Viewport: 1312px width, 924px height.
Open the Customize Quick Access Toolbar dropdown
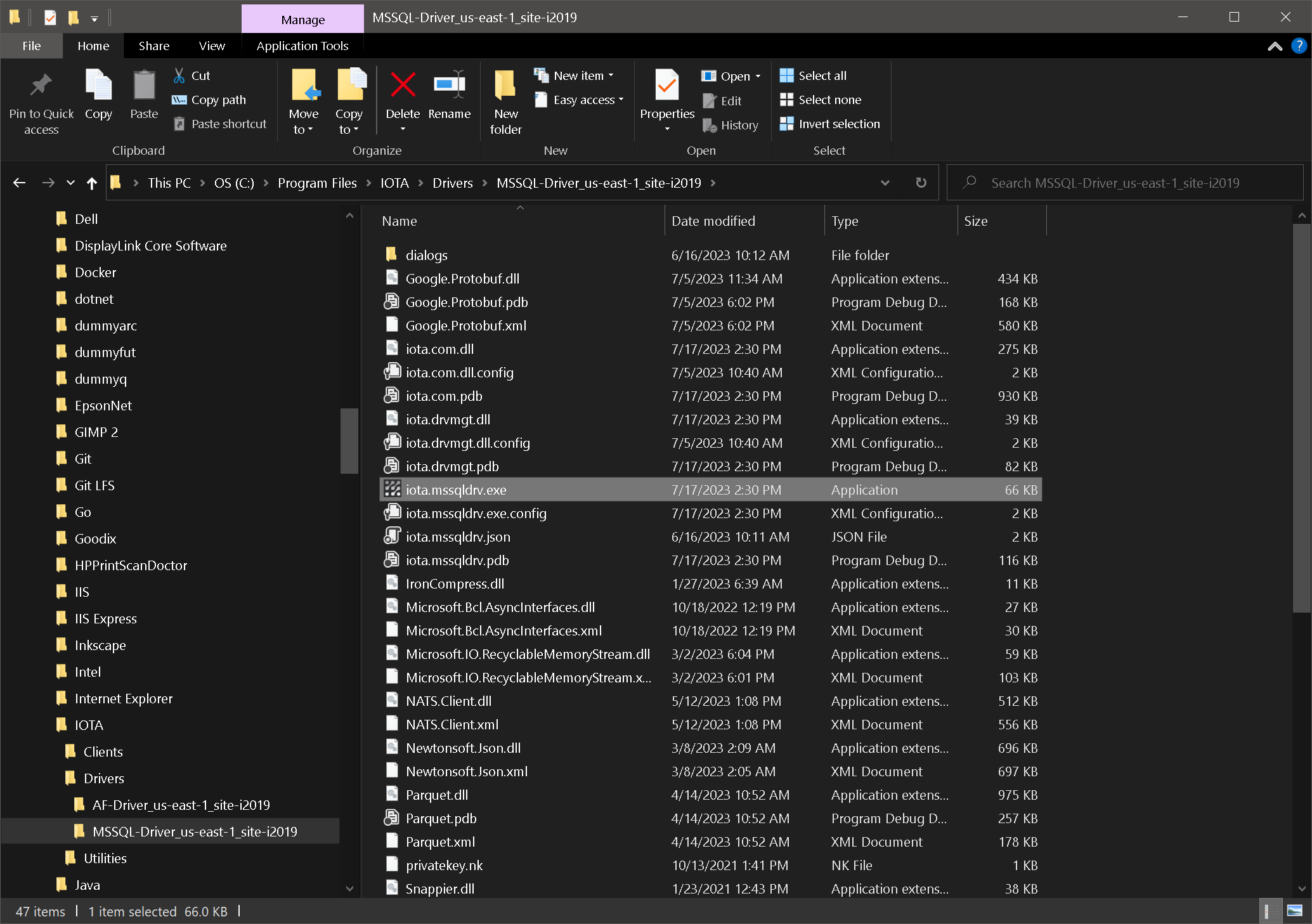point(94,18)
